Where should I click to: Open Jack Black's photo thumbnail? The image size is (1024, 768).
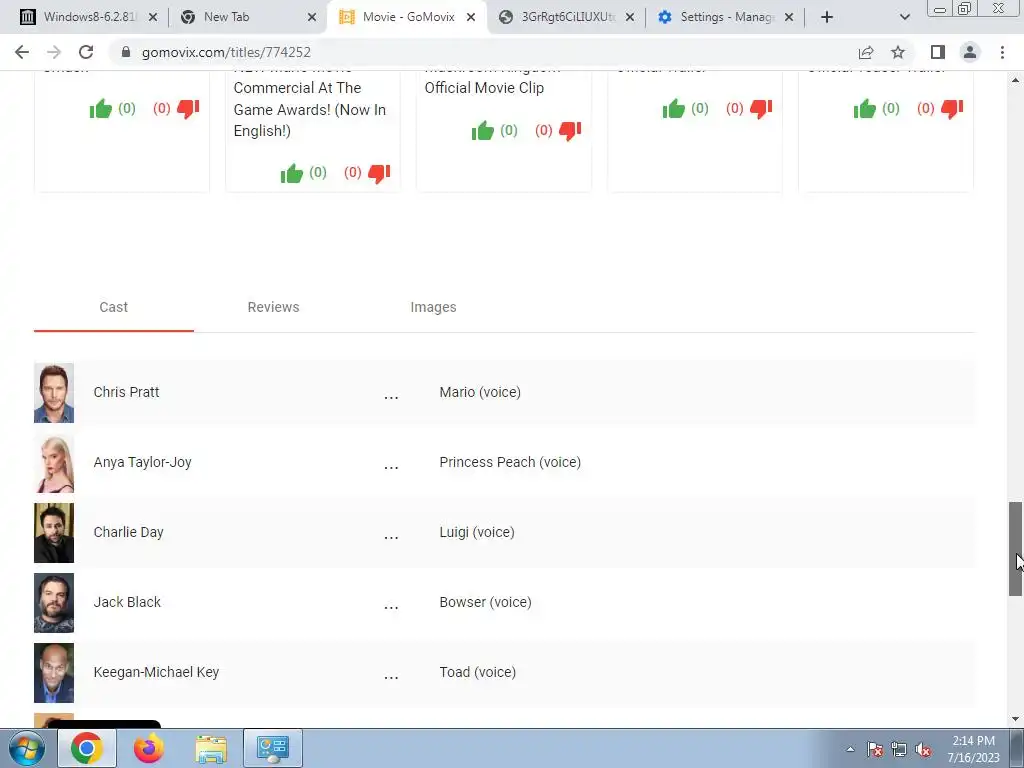point(54,603)
